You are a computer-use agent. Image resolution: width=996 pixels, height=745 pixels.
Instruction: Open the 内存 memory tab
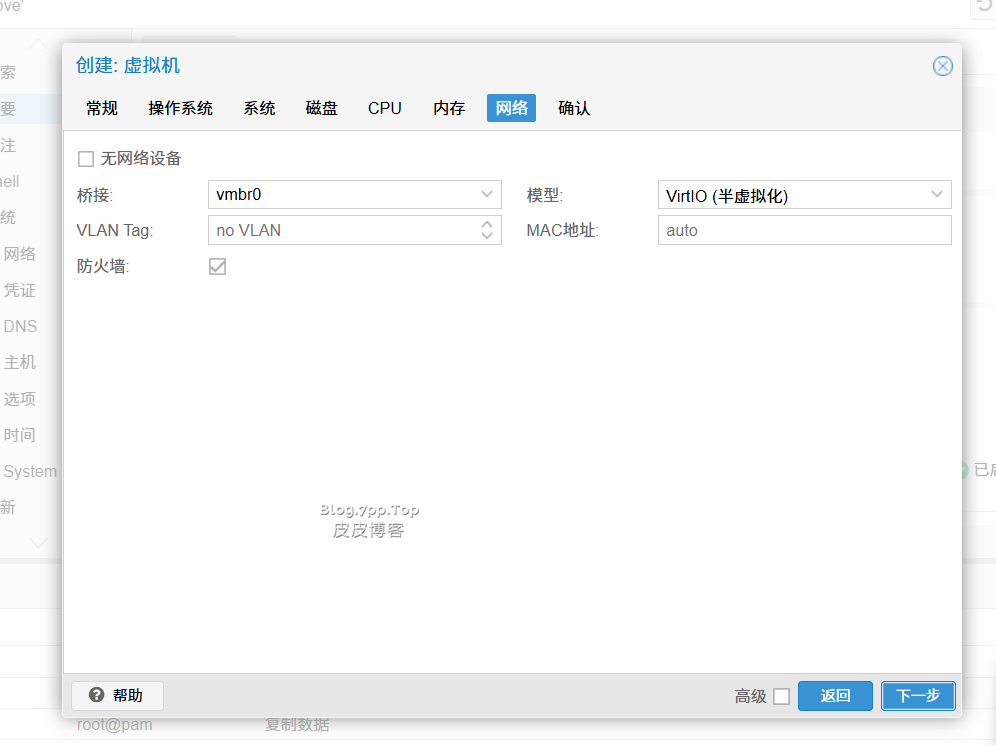tap(449, 108)
